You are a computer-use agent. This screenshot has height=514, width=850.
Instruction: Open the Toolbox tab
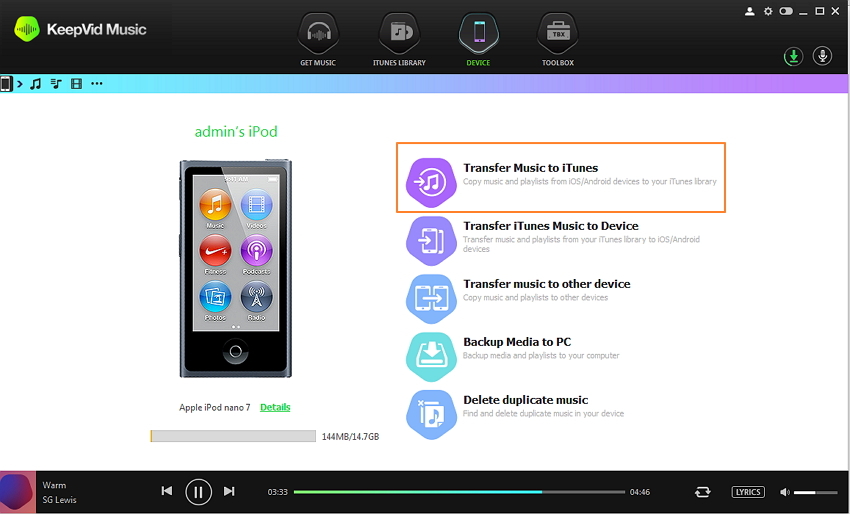557,38
